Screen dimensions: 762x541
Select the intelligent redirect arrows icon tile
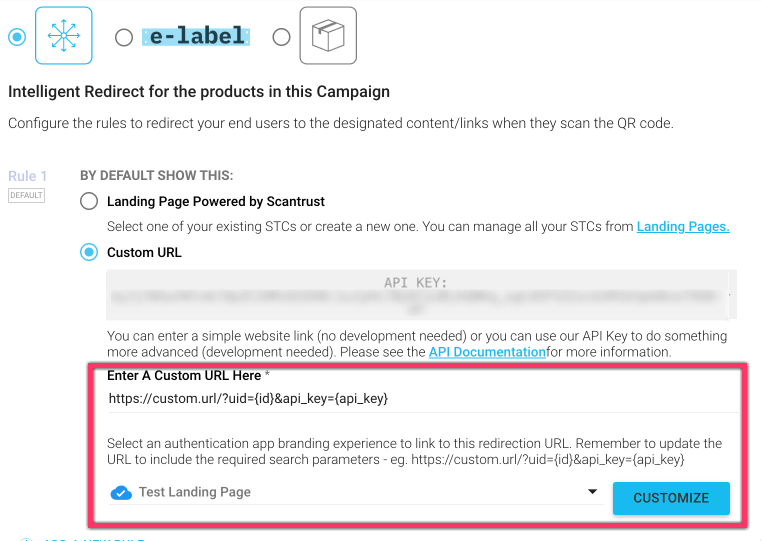click(64, 35)
